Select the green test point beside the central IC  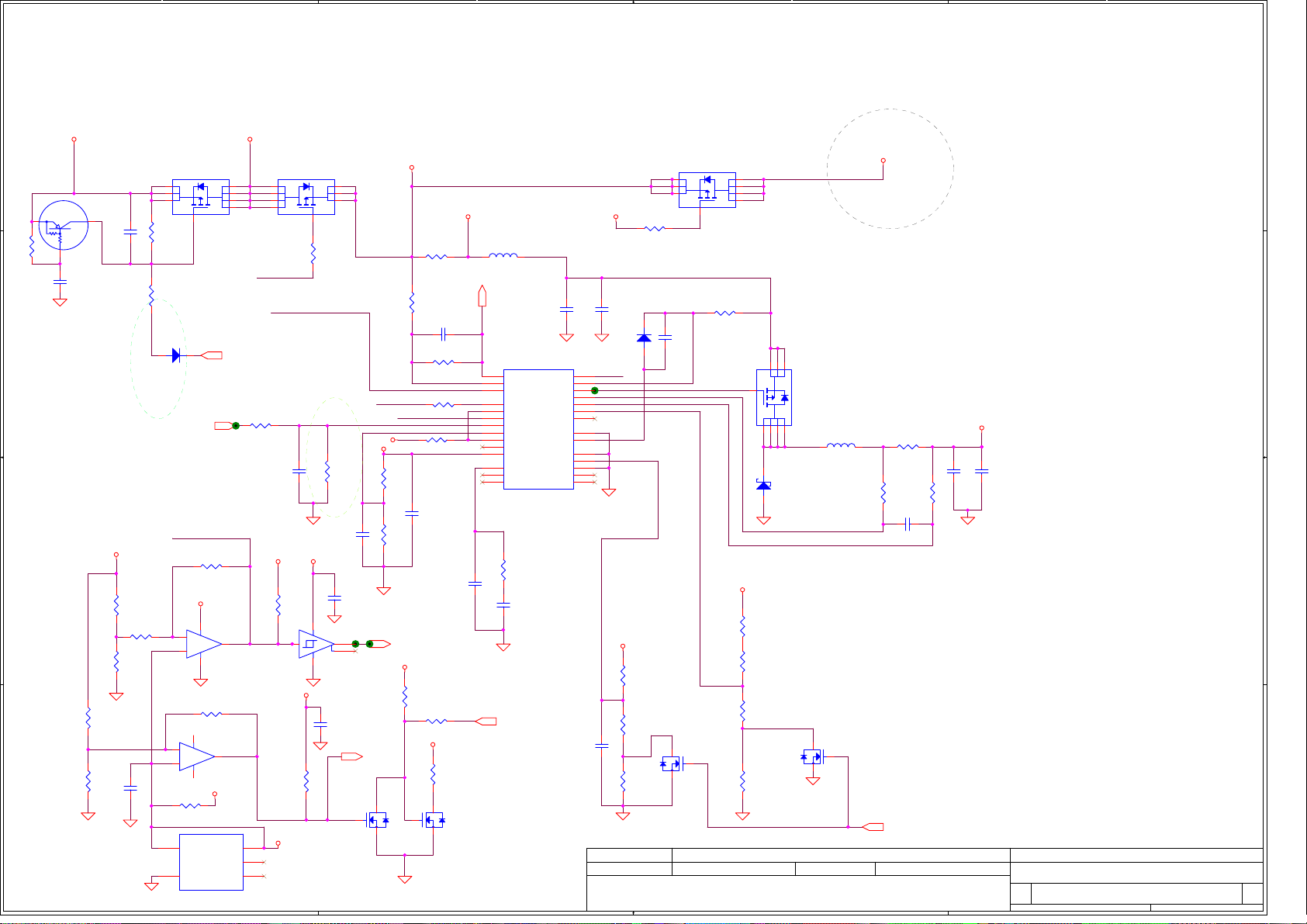pyautogui.click(x=595, y=390)
